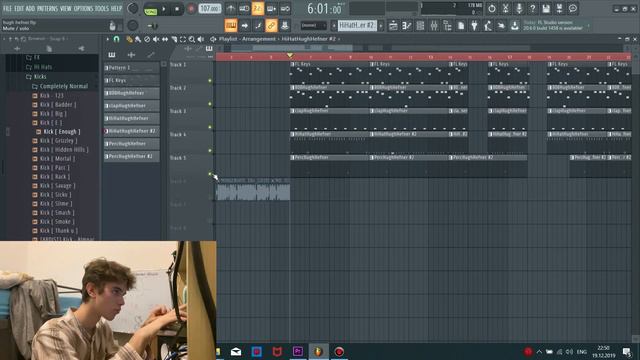This screenshot has height=360, width=640.
Task: Open the pattern selector HiHatH..er #2
Action: click(x=357, y=26)
